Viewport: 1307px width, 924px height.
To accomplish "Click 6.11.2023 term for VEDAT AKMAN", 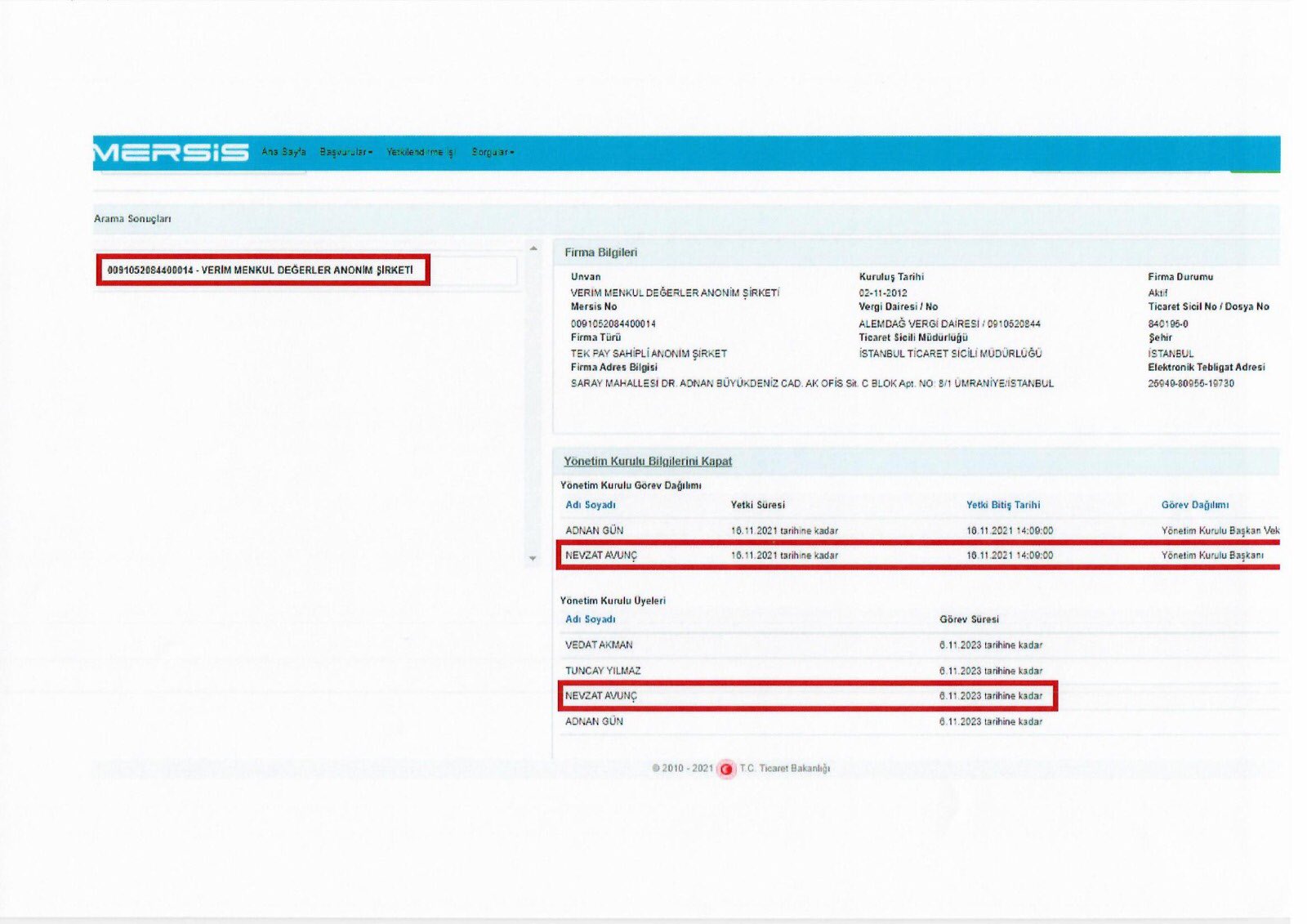I will point(991,645).
